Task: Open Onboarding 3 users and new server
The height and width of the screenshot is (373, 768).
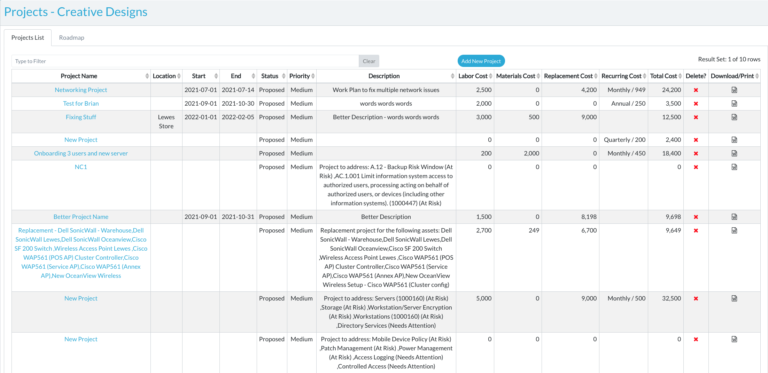Action: (x=81, y=154)
